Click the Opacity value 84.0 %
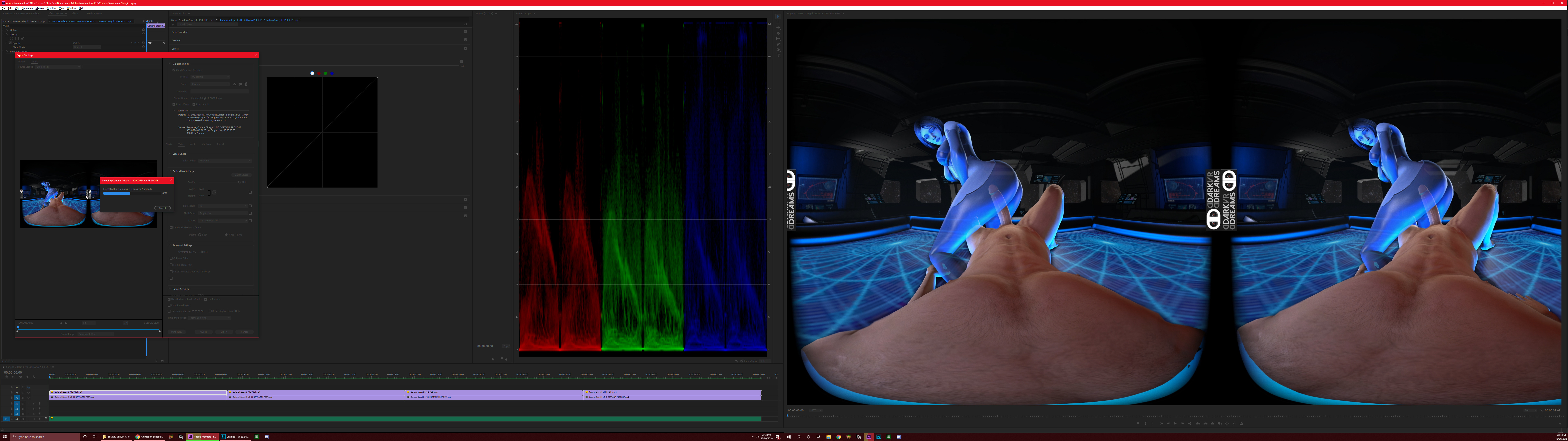The width and height of the screenshot is (1568, 441). (76, 43)
